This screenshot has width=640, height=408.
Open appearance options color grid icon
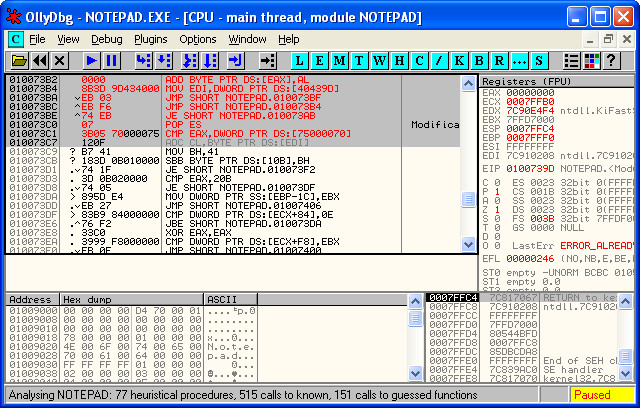591,61
